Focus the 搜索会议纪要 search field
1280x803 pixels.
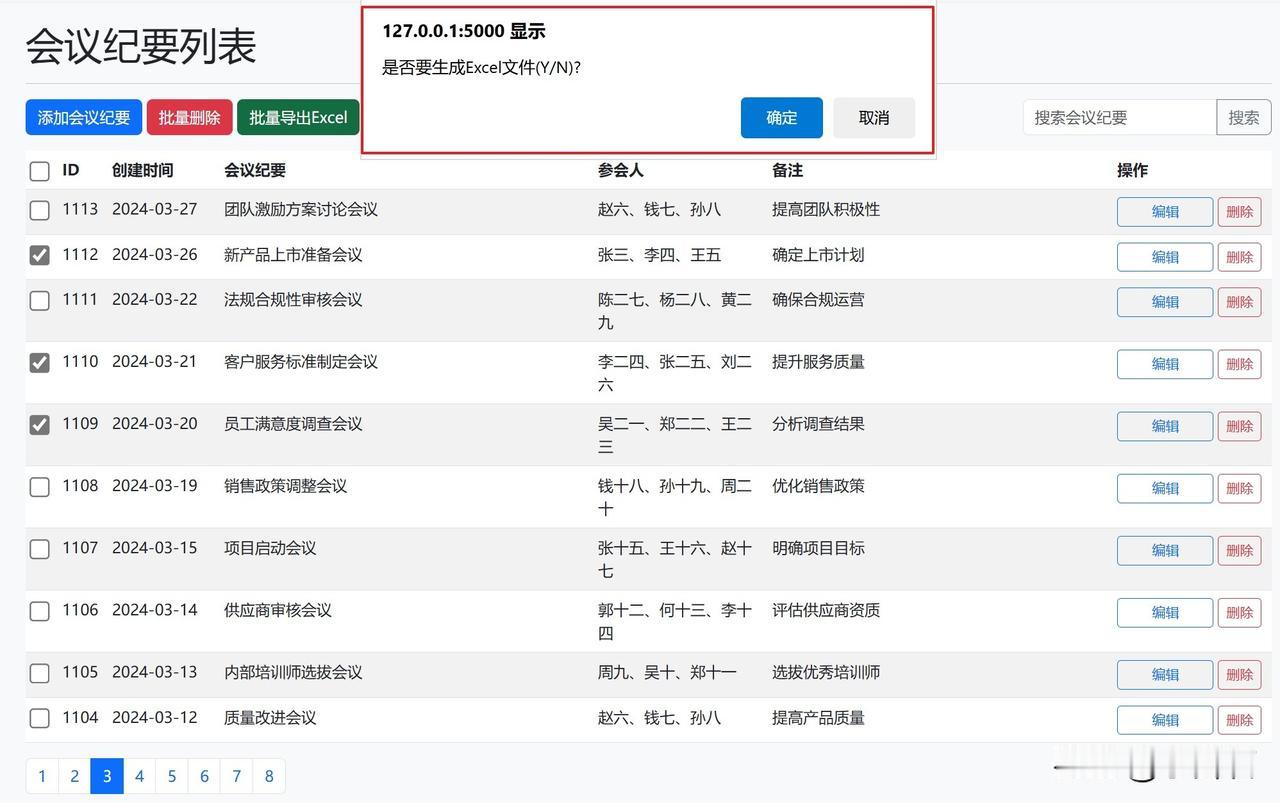[1120, 117]
